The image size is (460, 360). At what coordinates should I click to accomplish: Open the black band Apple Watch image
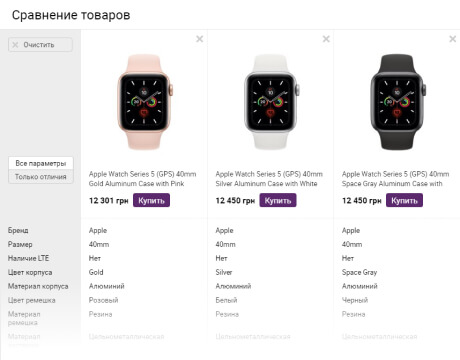point(397,102)
